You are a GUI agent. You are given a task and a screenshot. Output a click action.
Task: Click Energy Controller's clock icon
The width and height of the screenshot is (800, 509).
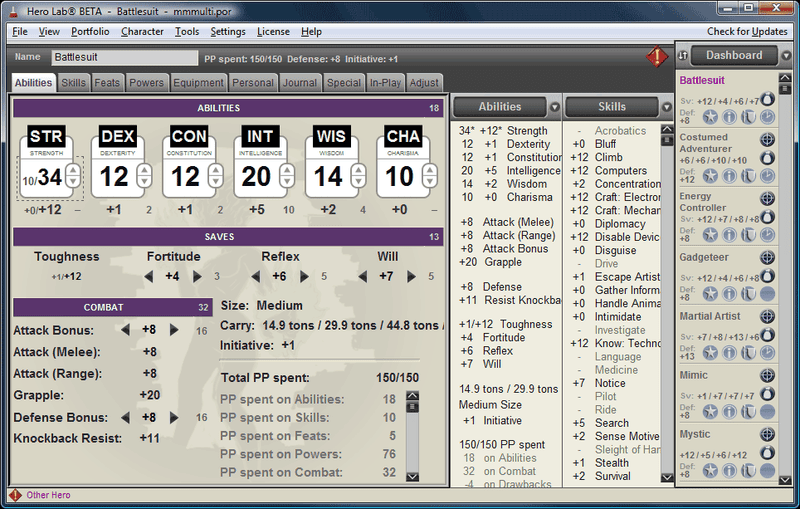[x=767, y=235]
